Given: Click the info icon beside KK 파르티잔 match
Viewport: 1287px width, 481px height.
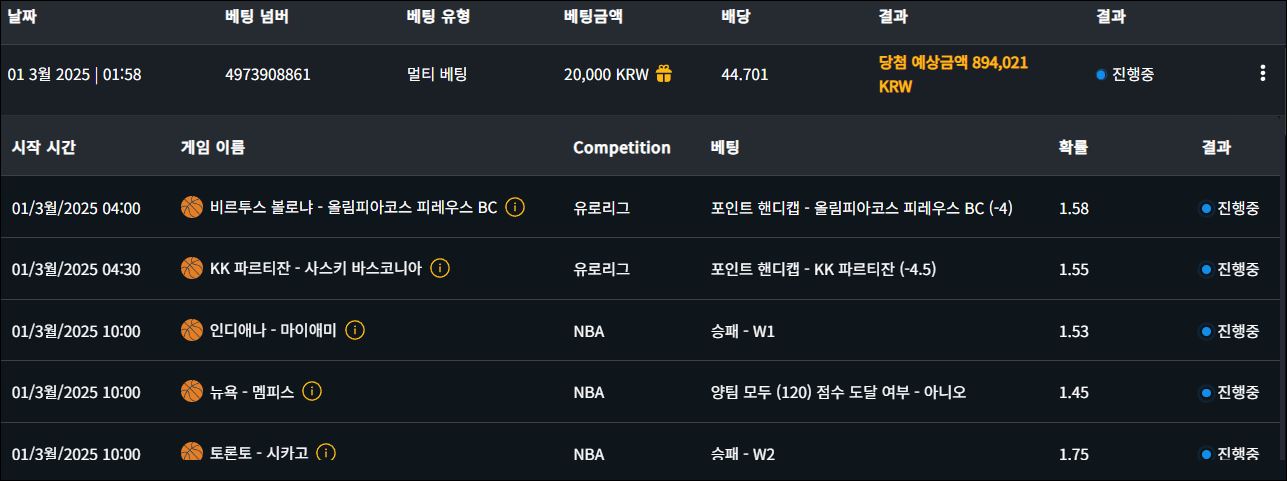Looking at the screenshot, I should (x=440, y=269).
